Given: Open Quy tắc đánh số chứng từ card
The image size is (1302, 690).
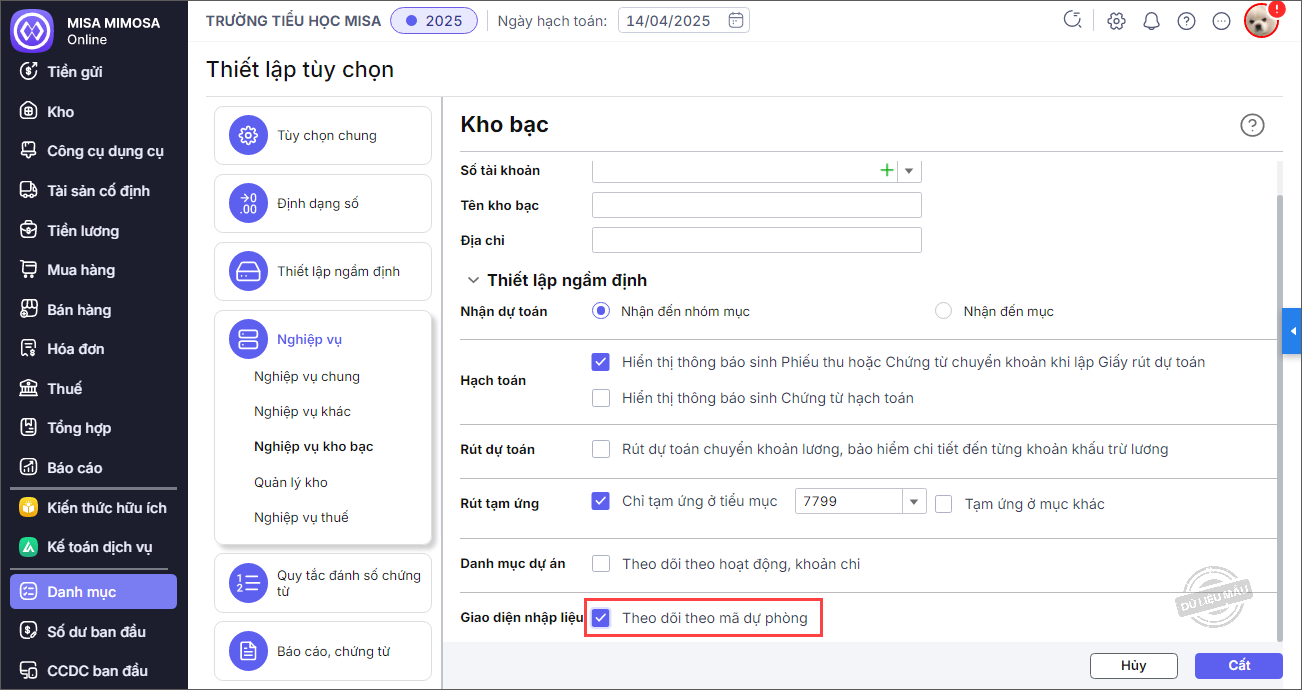Looking at the screenshot, I should [x=323, y=583].
